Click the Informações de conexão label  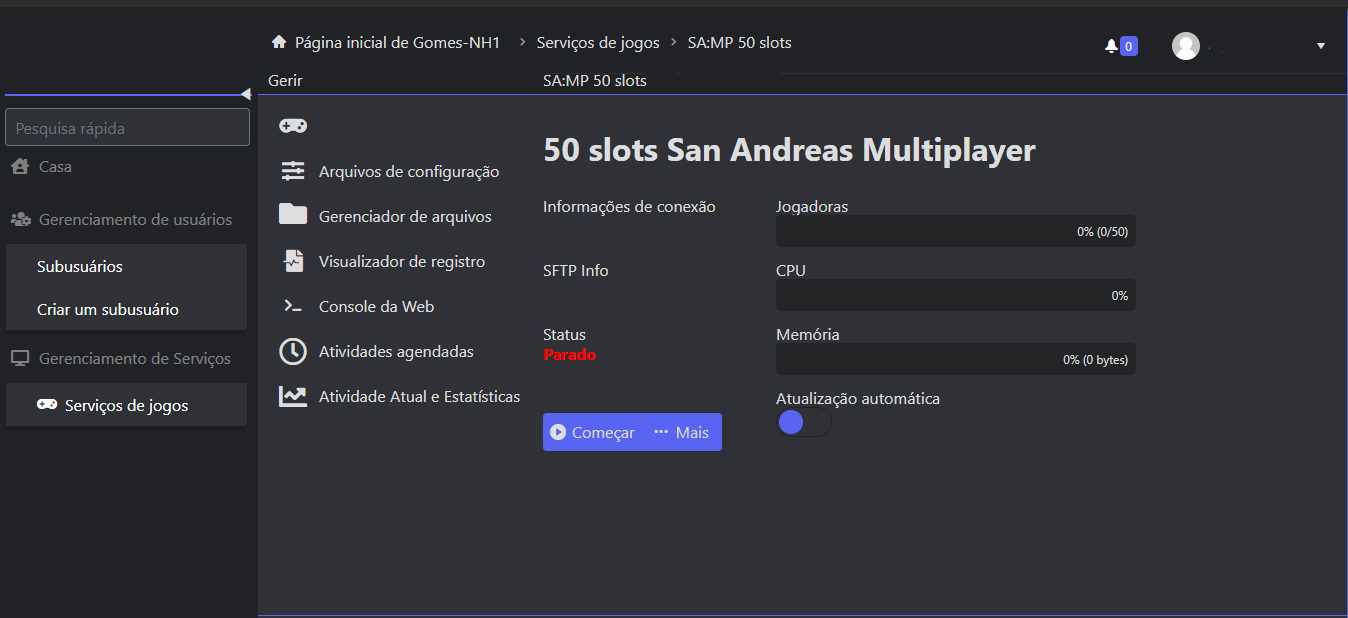coord(629,207)
